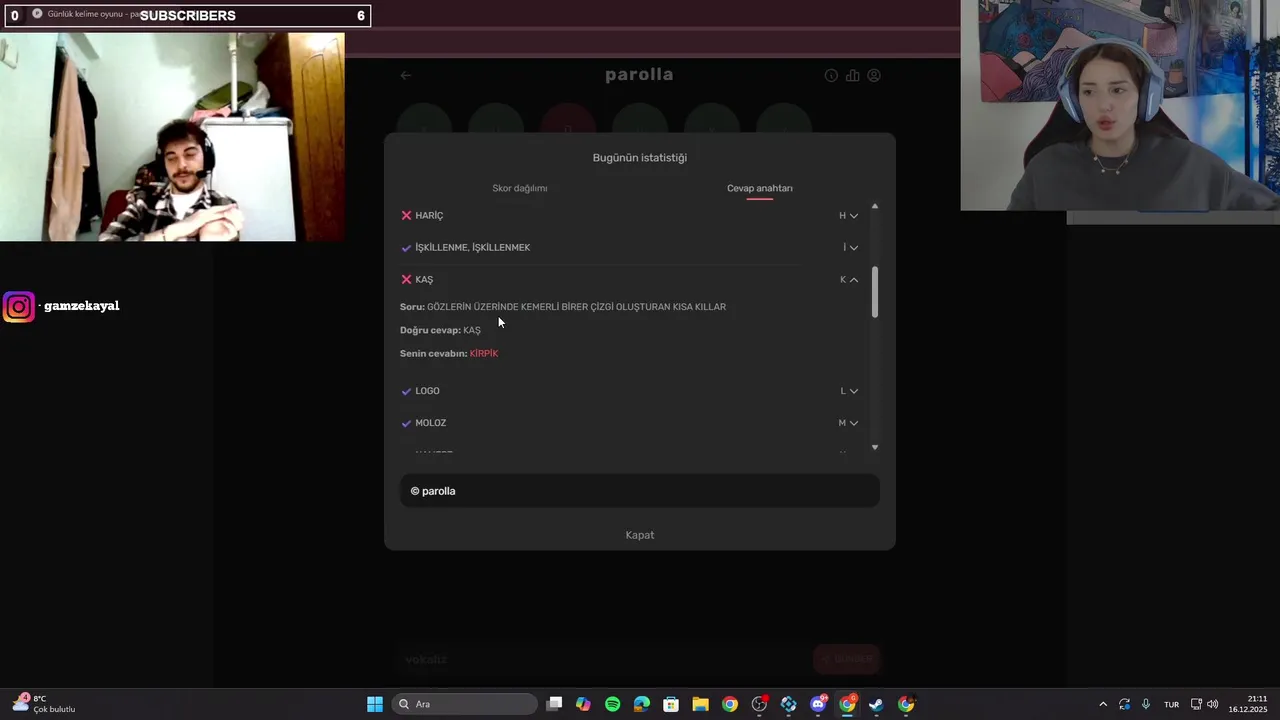Click the checkmark next to MOLOZ
This screenshot has width=1280, height=720.
(x=406, y=423)
